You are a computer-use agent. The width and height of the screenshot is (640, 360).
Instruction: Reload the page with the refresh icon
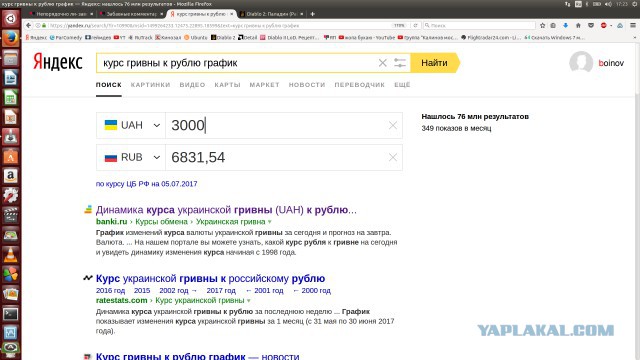tap(415, 25)
